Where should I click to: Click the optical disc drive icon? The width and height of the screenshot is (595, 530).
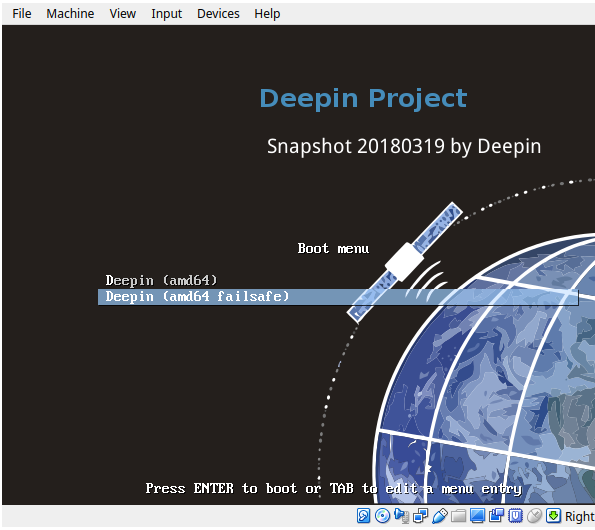pyautogui.click(x=382, y=516)
